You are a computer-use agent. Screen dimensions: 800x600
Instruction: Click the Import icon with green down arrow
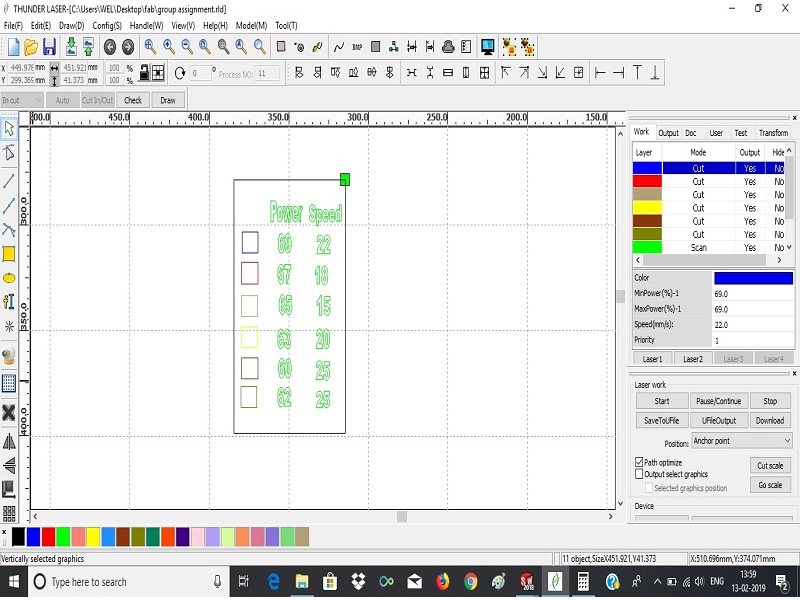(x=71, y=47)
